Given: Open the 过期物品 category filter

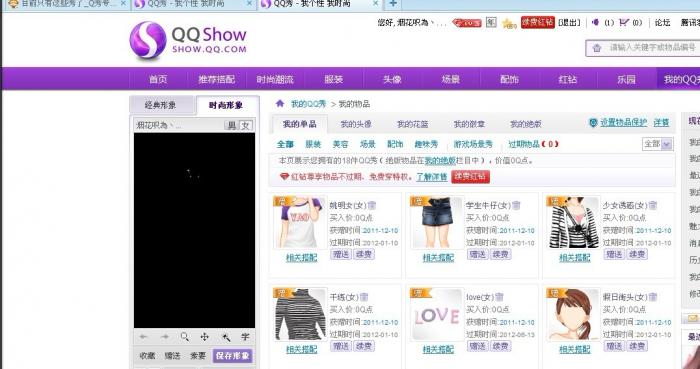Looking at the screenshot, I should click(x=533, y=144).
